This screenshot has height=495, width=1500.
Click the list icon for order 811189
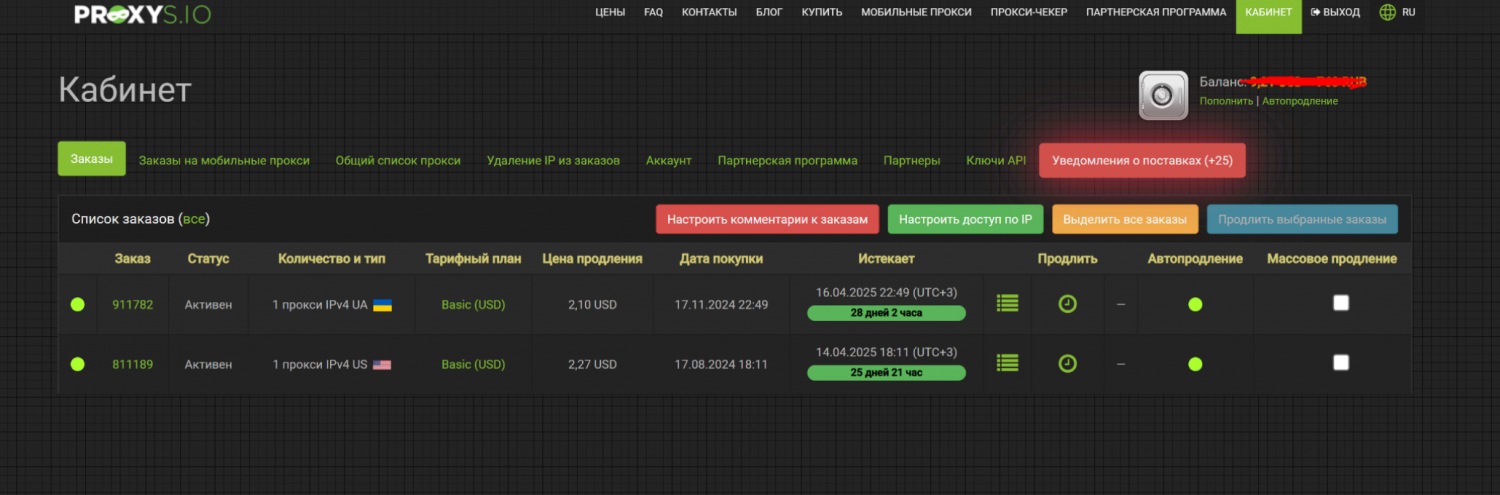click(x=1007, y=364)
